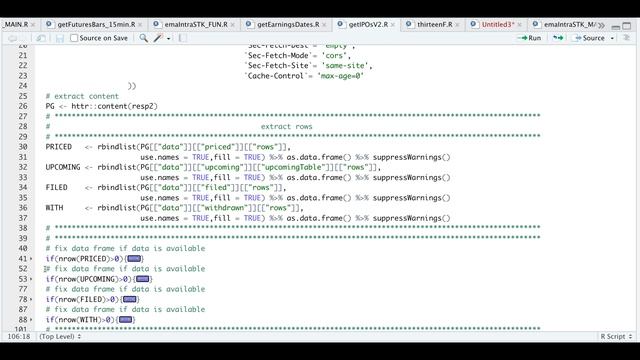The height and width of the screenshot is (360, 640).
Task: Click the line 40 '# fix data frame' comment
Action: (x=125, y=249)
